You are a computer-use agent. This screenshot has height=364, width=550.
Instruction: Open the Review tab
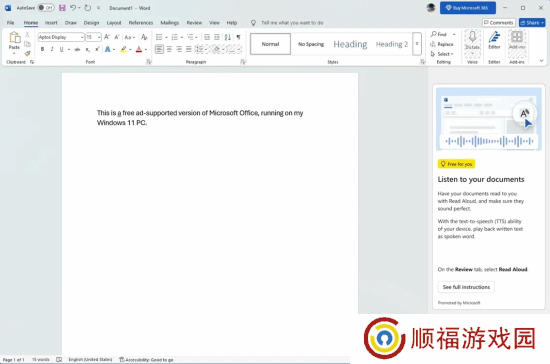pyautogui.click(x=194, y=23)
